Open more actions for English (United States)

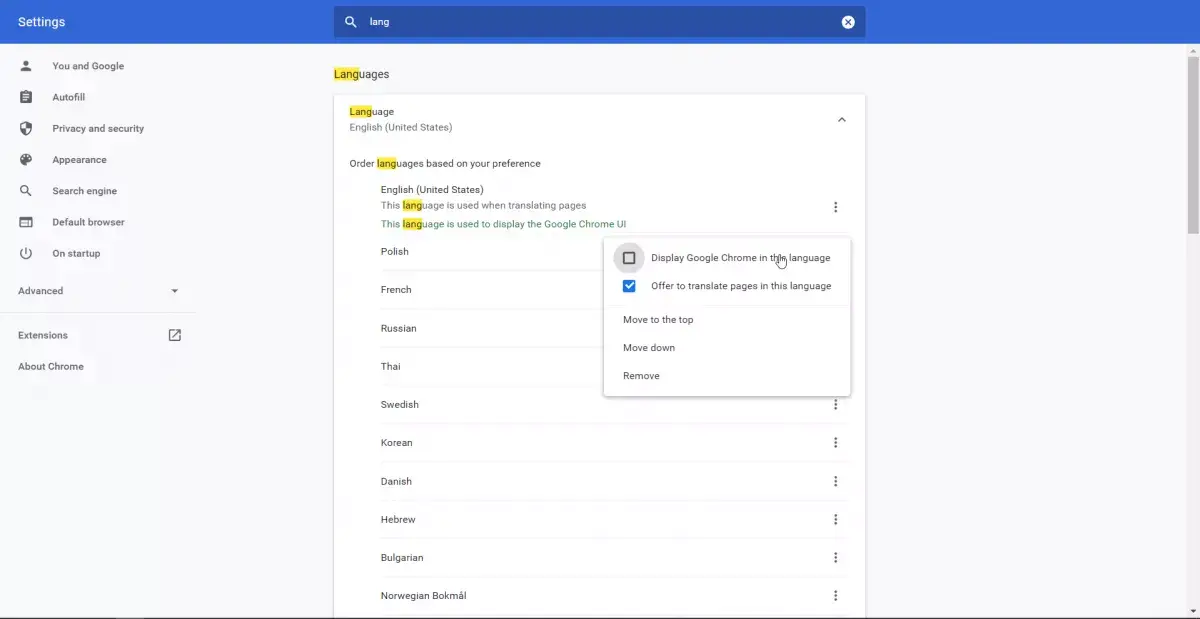[x=835, y=207]
